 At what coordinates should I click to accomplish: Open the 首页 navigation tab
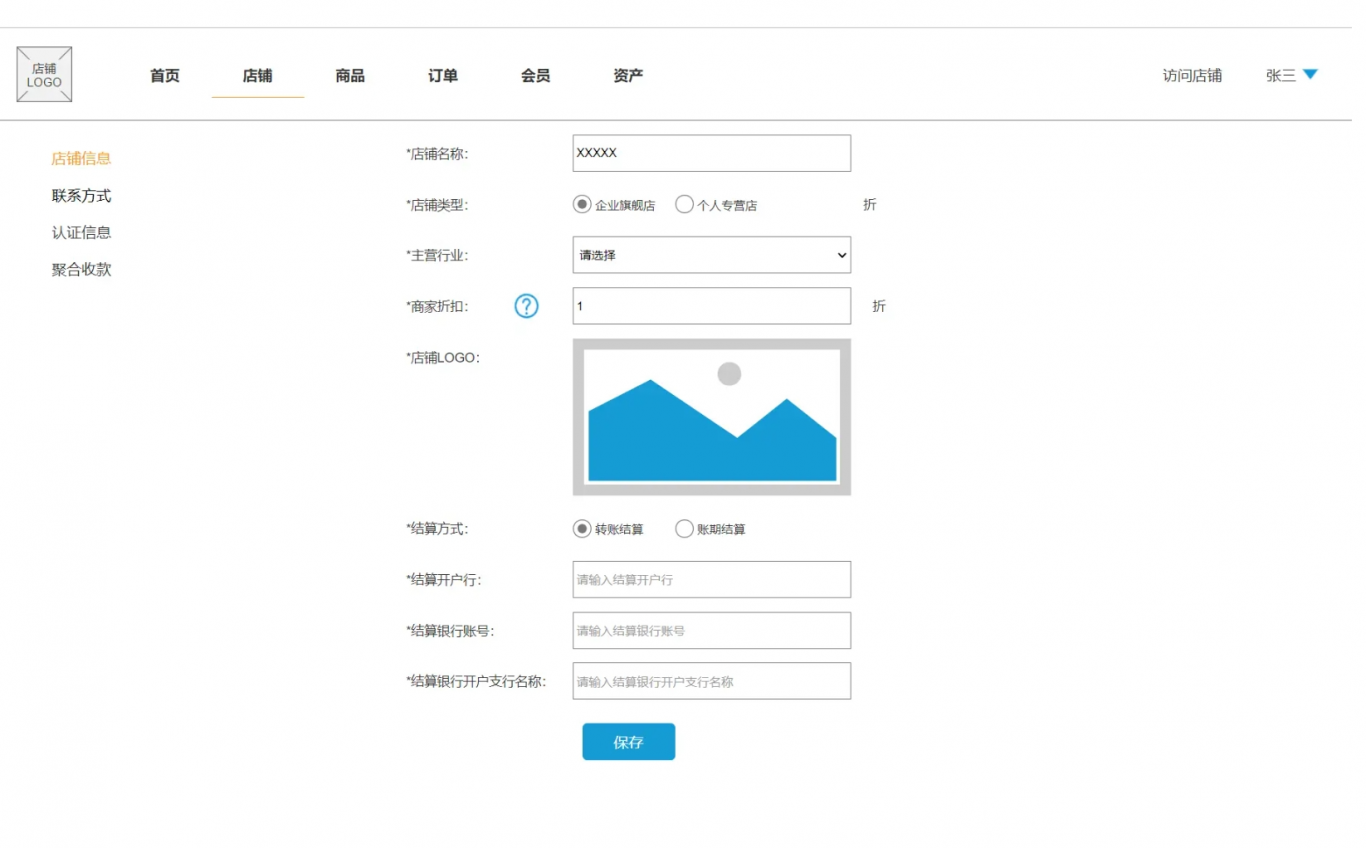pos(165,76)
